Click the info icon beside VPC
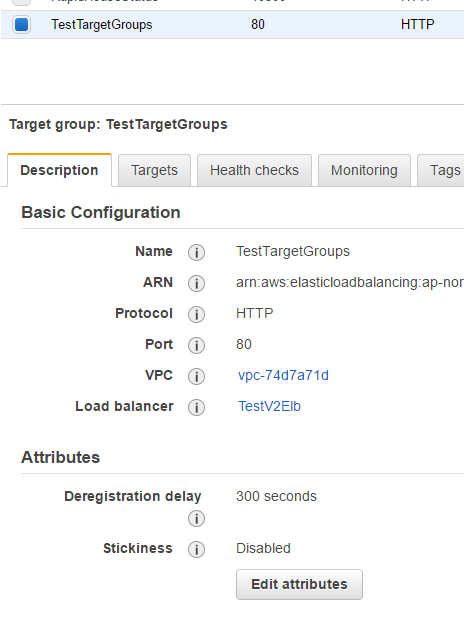Screen dimensions: 464x631 click(x=196, y=376)
